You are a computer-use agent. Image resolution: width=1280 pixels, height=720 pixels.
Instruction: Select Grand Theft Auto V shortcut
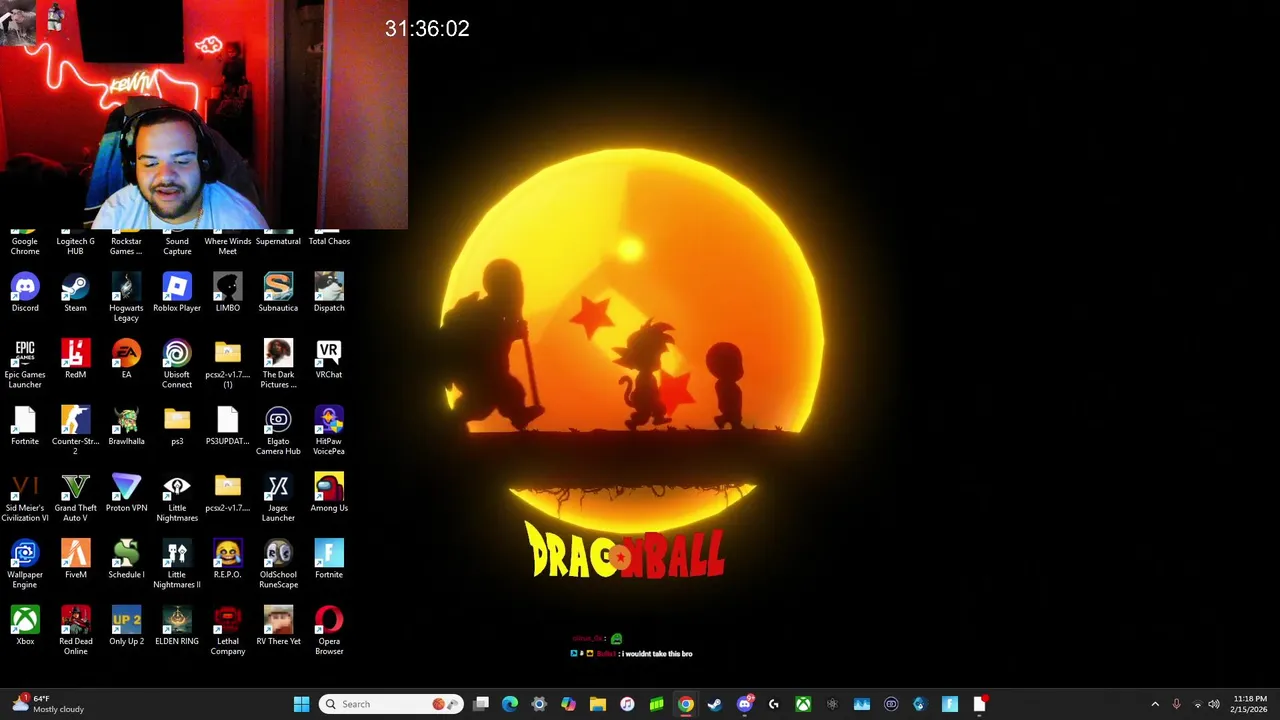(x=75, y=498)
